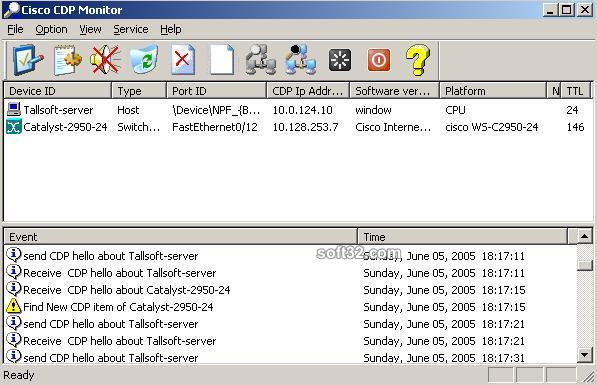Click the host computer icon beside Tallsoft-server
The height and width of the screenshot is (385, 597).
point(14,109)
